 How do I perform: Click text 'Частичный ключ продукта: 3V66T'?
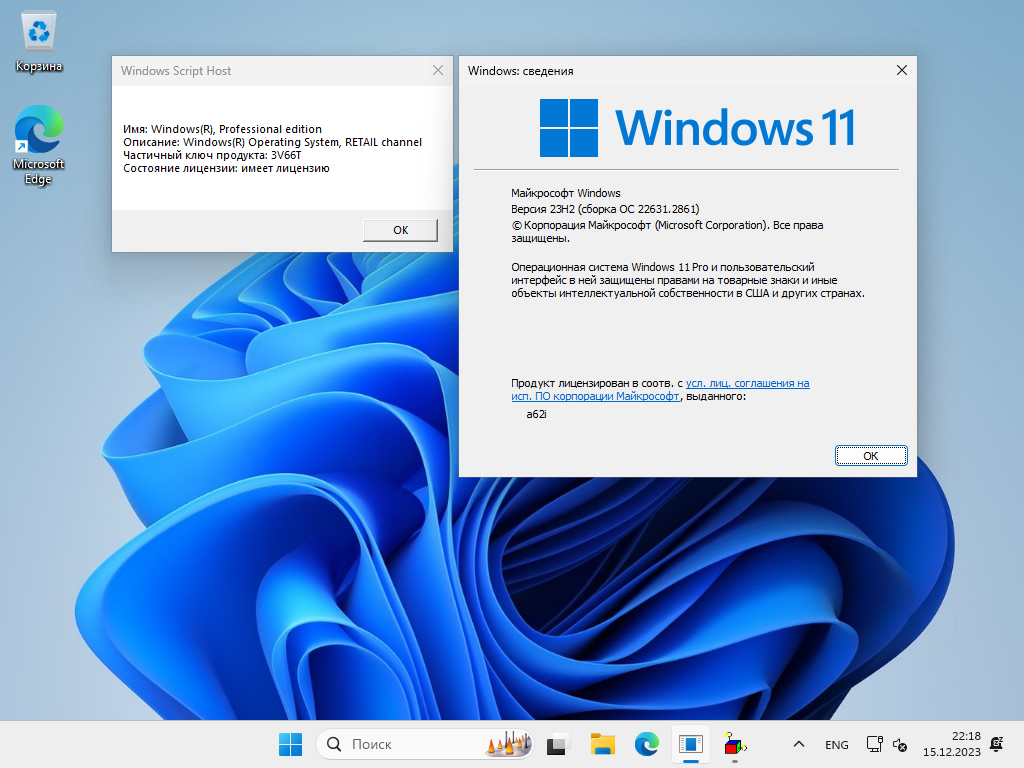(x=212, y=155)
